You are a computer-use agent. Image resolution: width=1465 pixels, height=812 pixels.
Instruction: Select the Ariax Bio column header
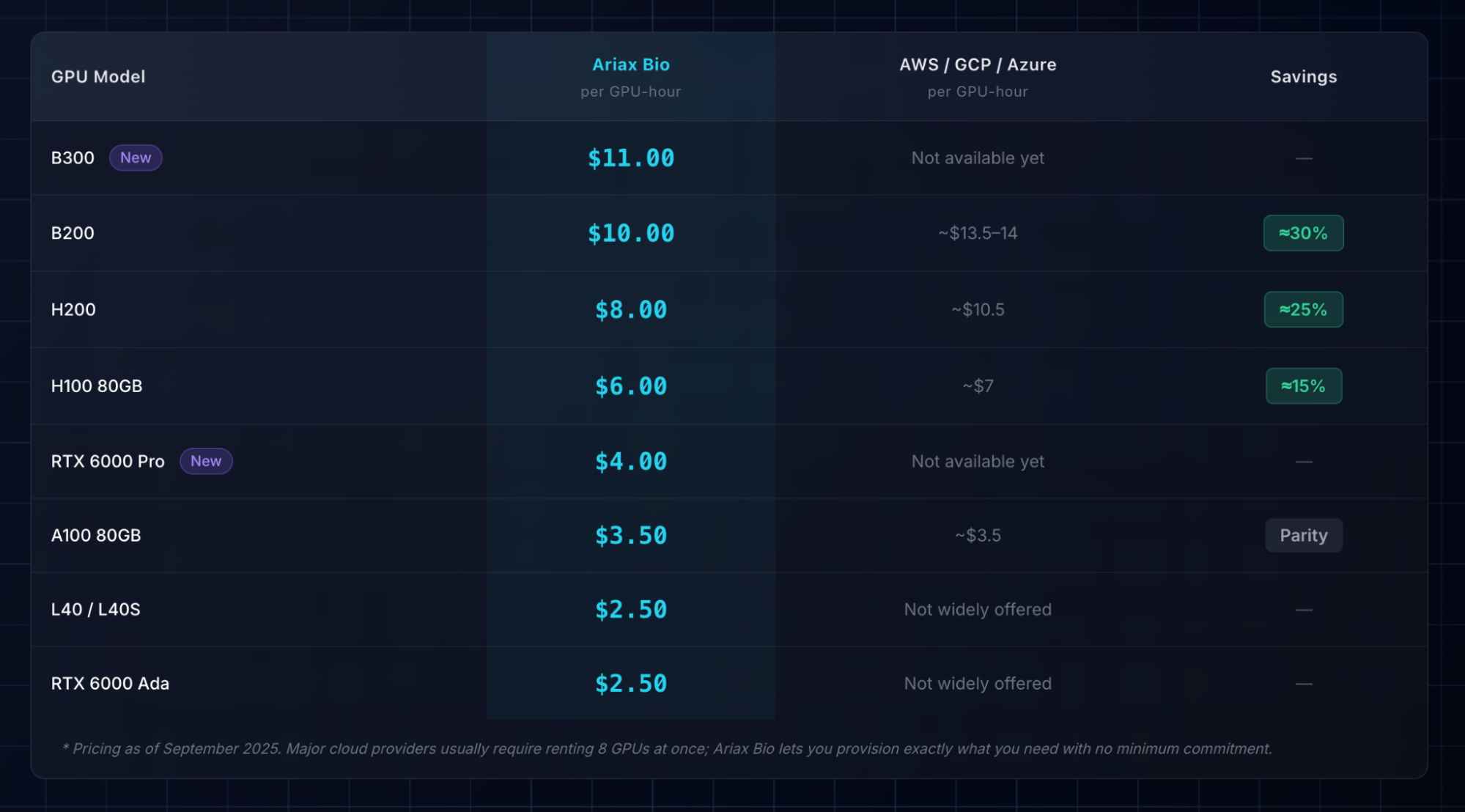pos(630,64)
